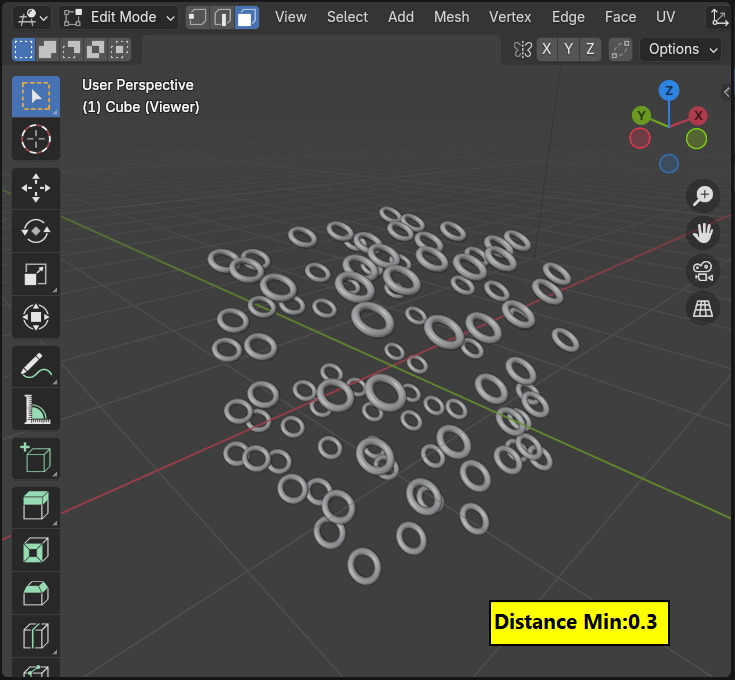Screen dimensions: 735x680
Task: Open the editor type selector
Action: tap(32, 18)
